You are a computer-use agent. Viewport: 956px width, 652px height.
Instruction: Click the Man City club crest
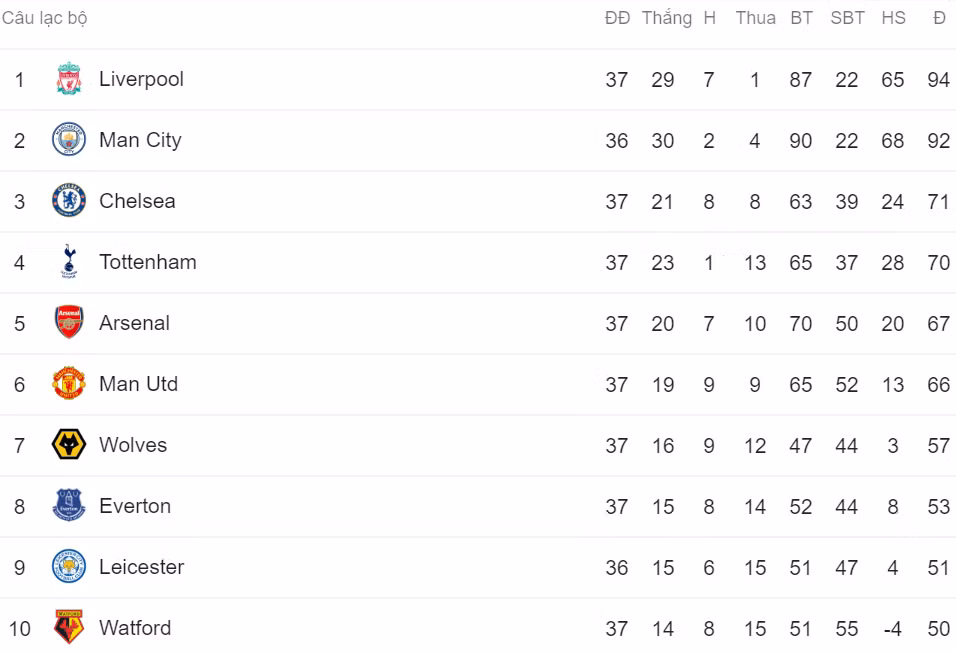click(69, 140)
